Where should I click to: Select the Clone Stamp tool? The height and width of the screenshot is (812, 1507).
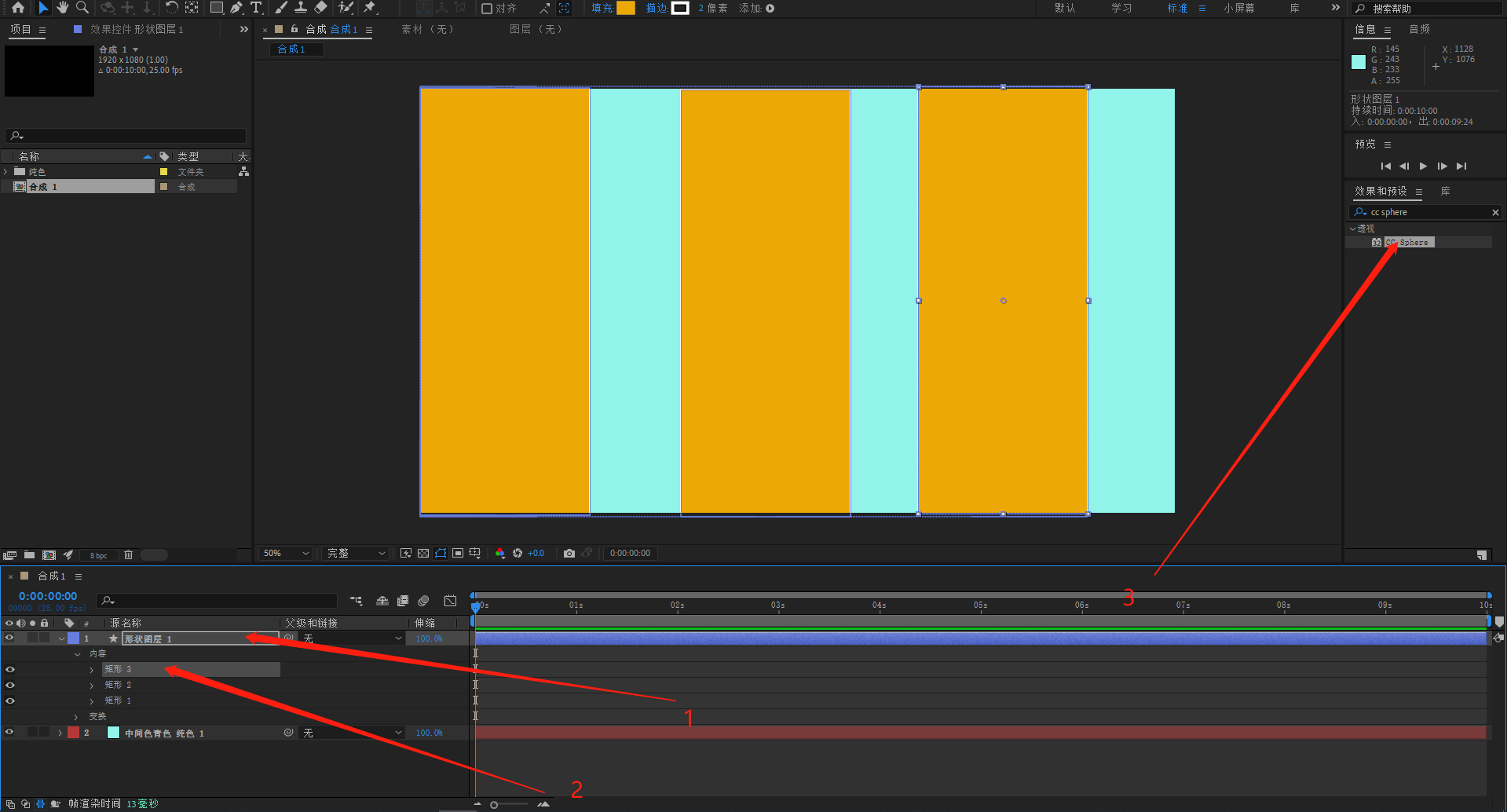300,8
